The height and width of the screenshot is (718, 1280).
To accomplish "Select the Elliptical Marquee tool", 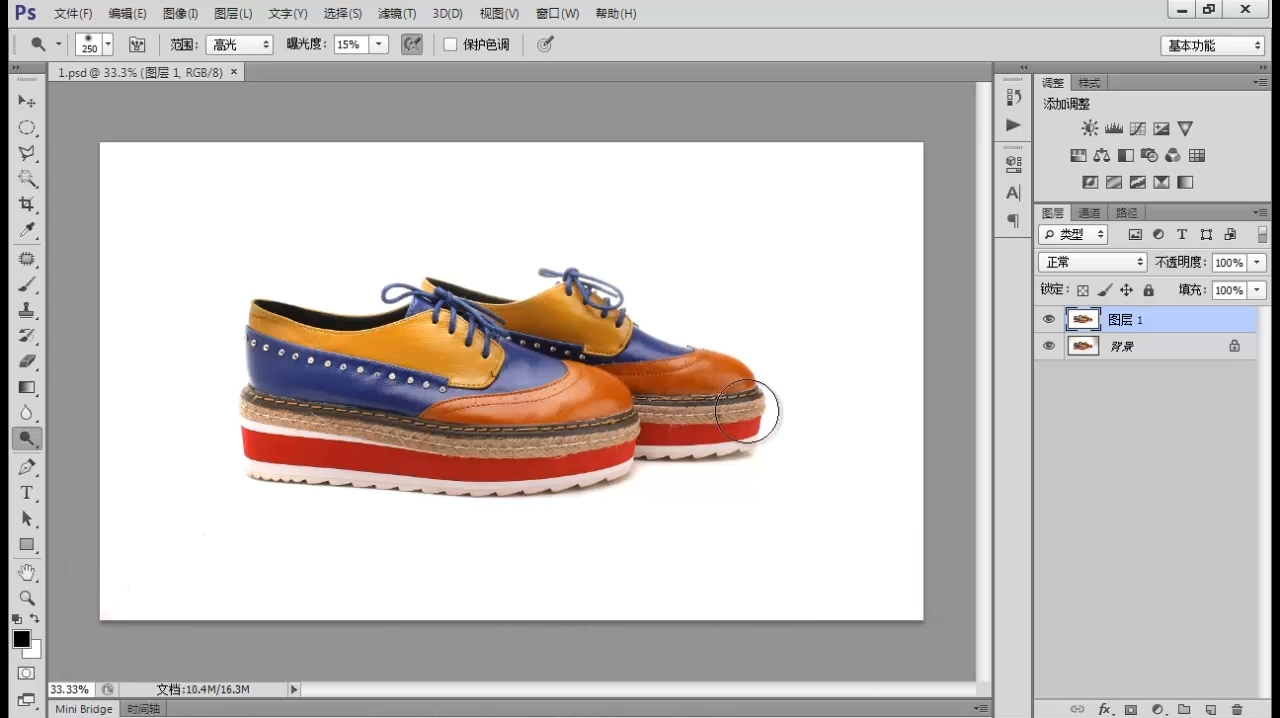I will [x=27, y=128].
